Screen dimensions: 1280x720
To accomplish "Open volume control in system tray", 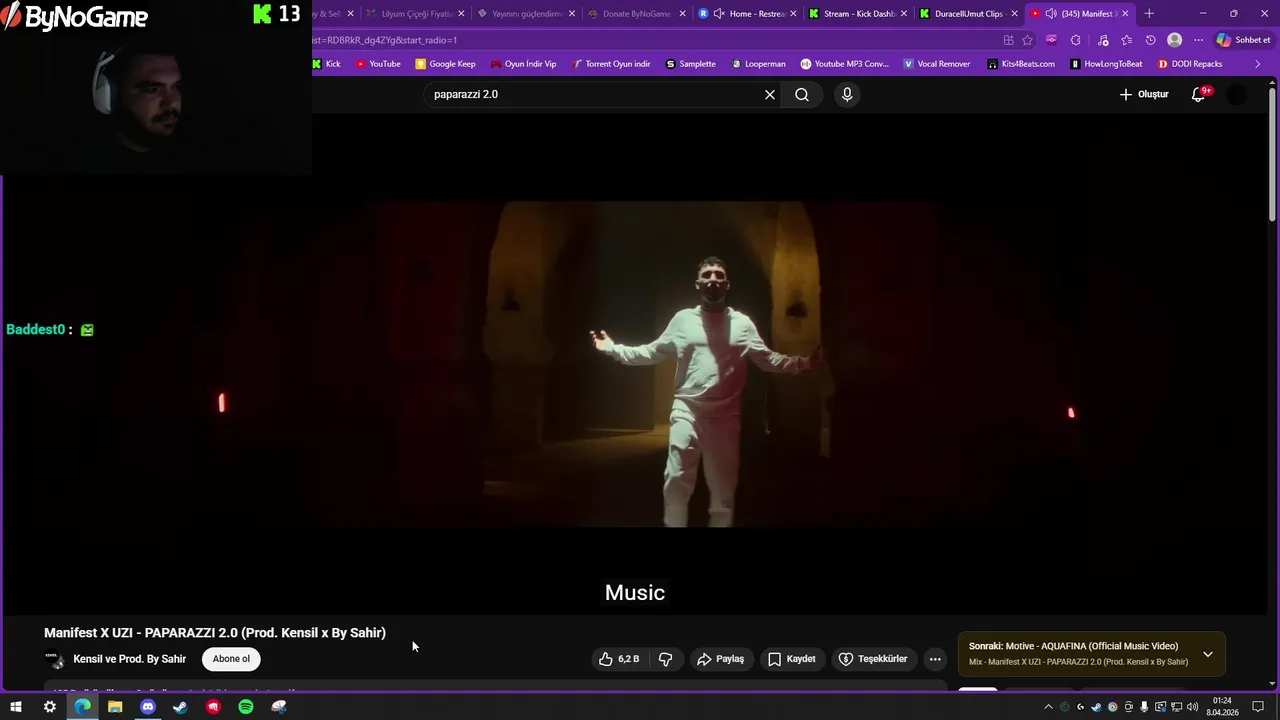I will tap(1193, 707).
